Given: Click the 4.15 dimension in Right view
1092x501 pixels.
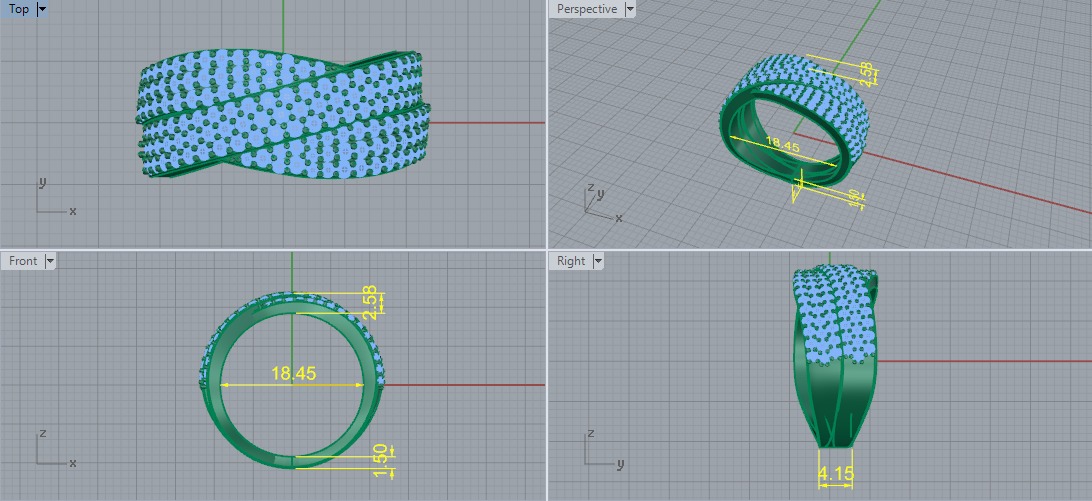Looking at the screenshot, I should (835, 474).
